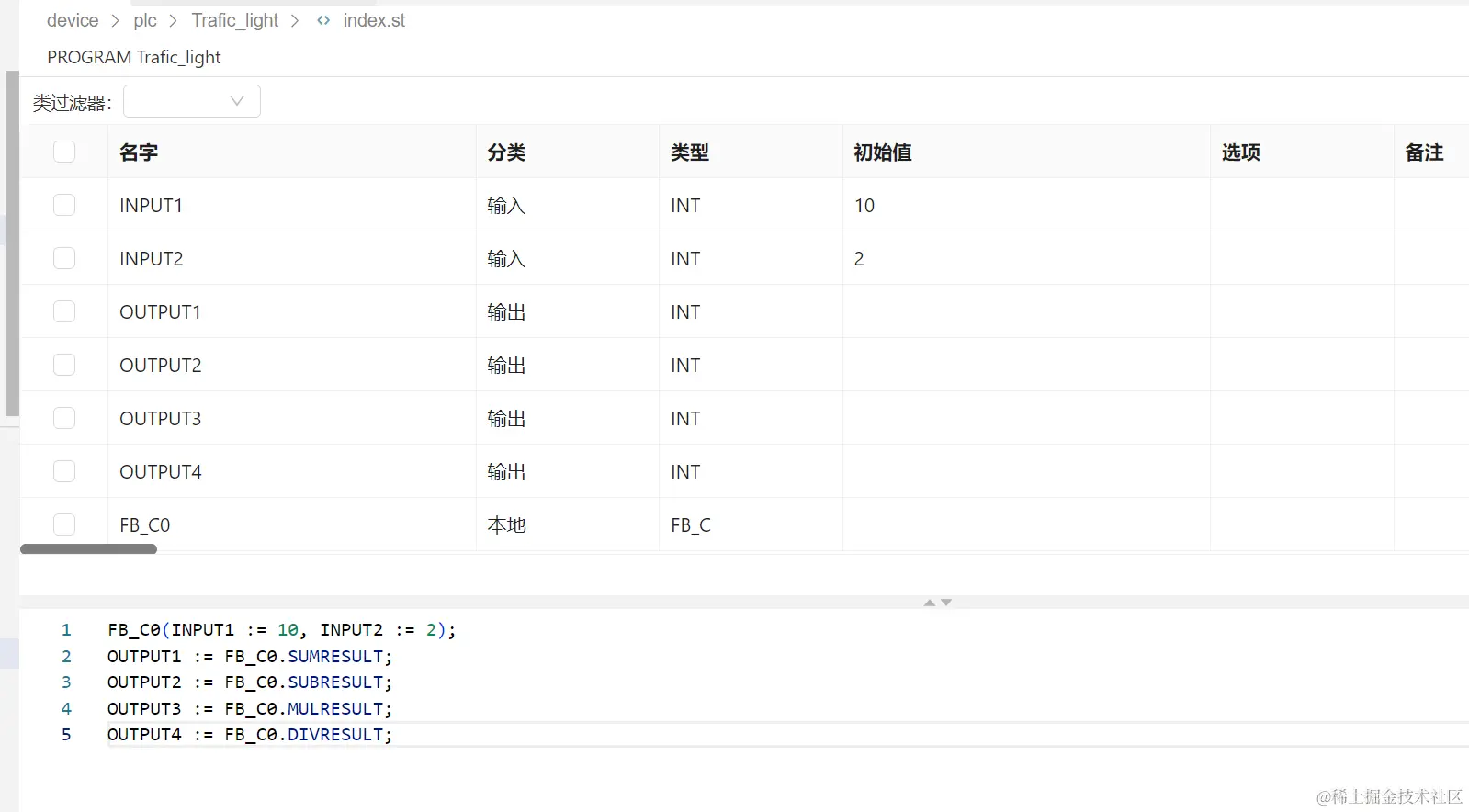Click the PROGRAM Trafic_light title text

(134, 57)
